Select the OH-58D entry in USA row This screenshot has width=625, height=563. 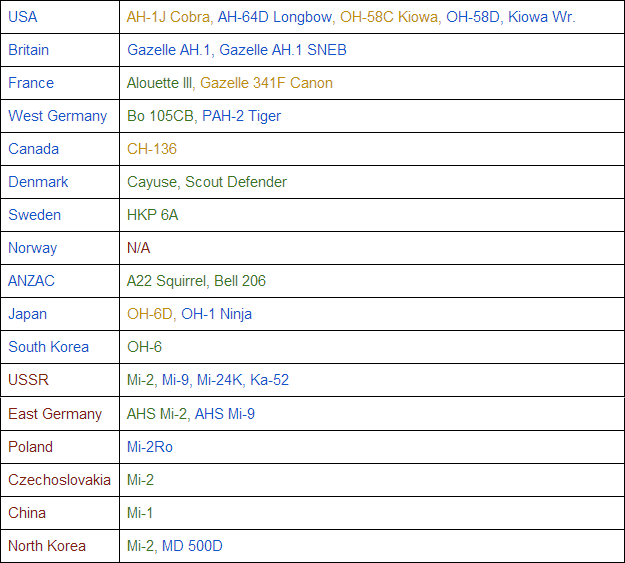472,17
